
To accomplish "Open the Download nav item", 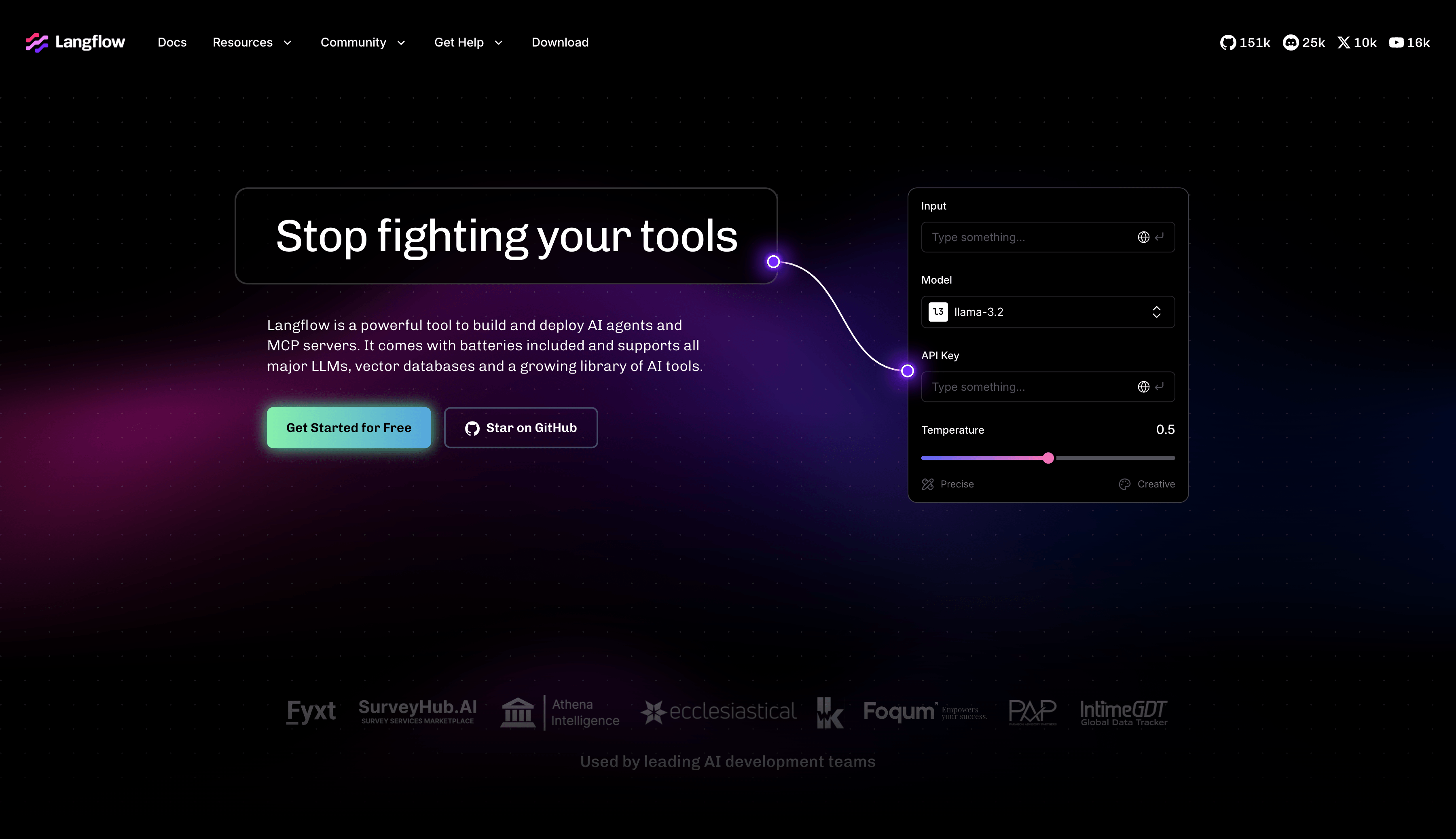I will (x=560, y=42).
